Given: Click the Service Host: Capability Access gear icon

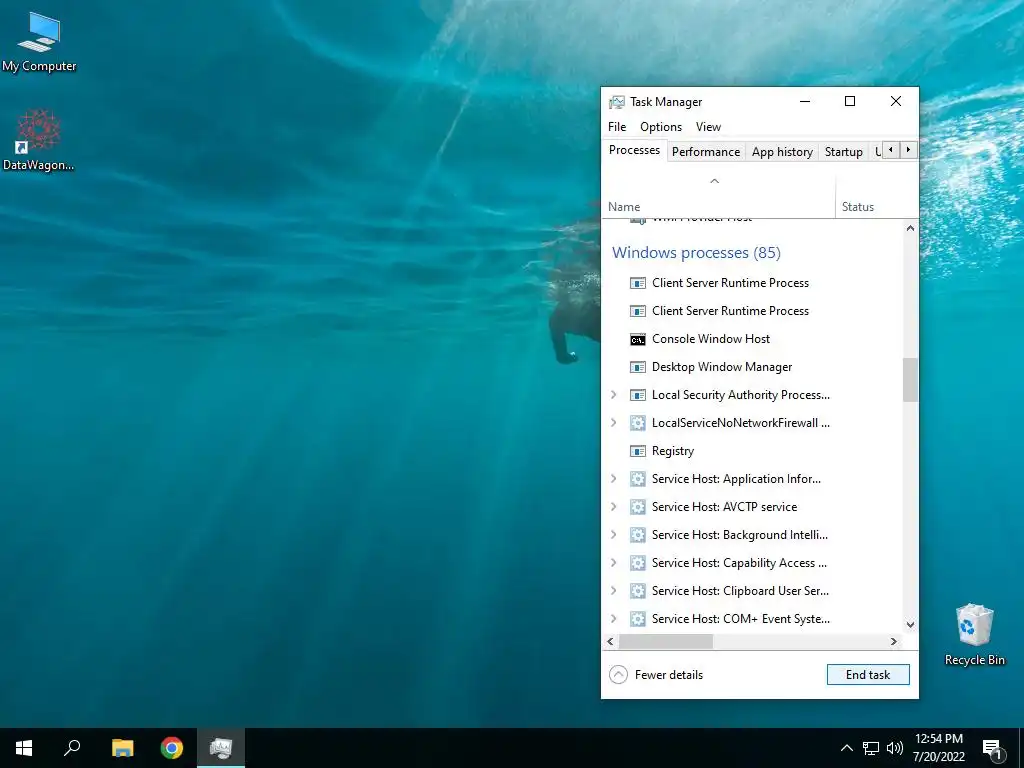Looking at the screenshot, I should (x=637, y=564).
